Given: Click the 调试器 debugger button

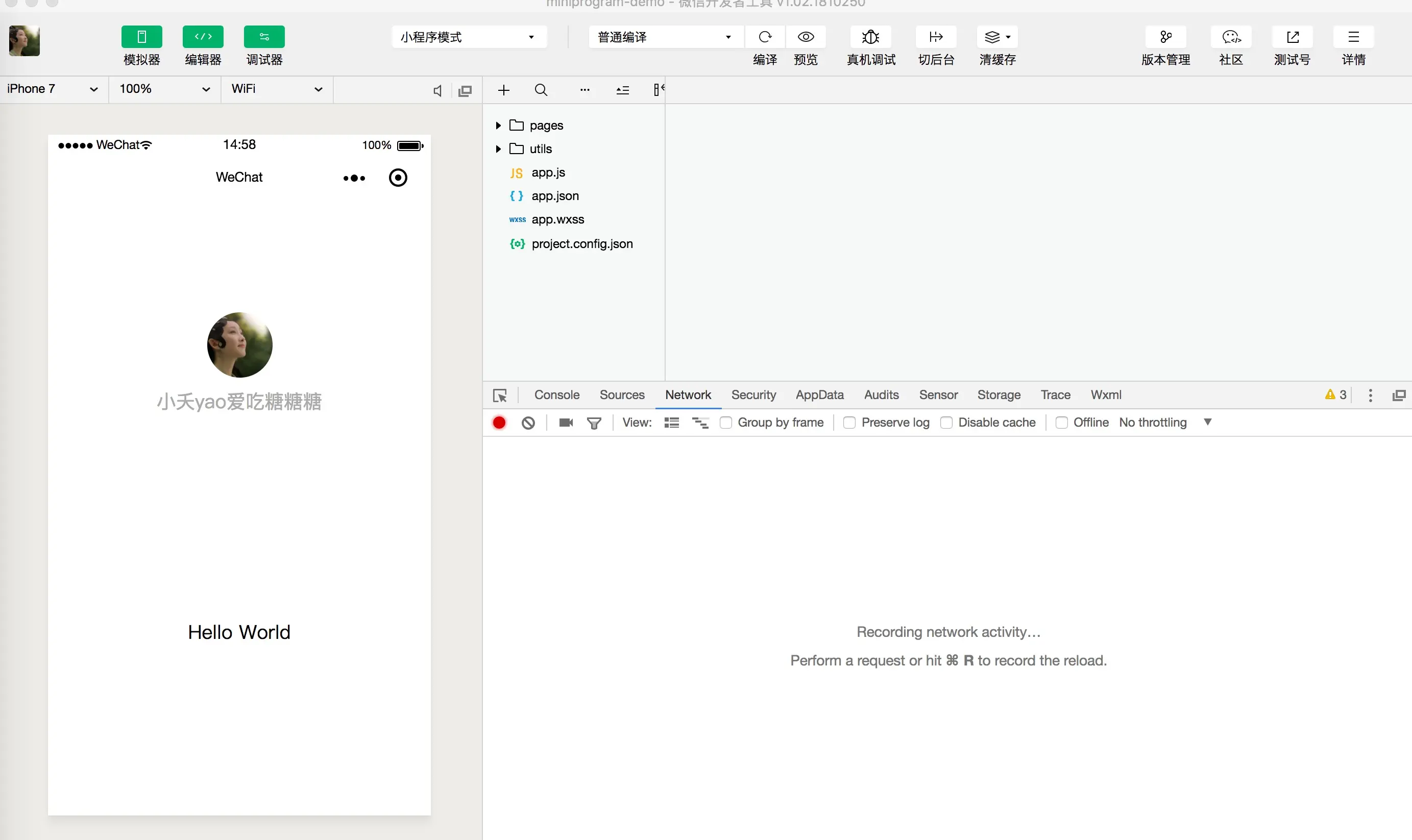Looking at the screenshot, I should [264, 37].
